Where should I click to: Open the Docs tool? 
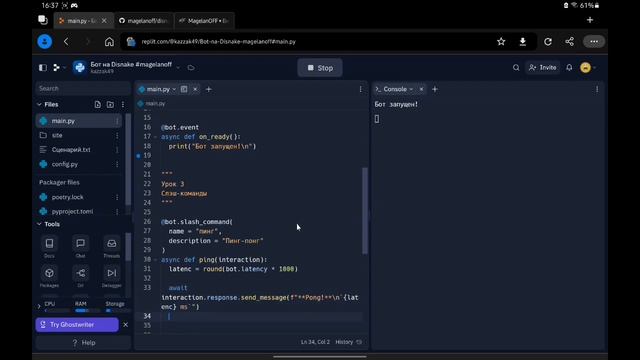point(49,247)
